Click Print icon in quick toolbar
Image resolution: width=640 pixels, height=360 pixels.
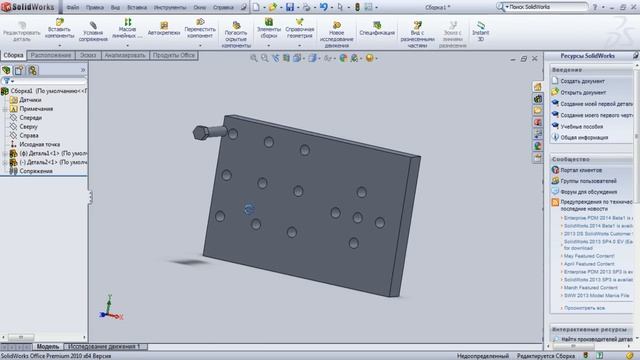[x=306, y=7]
